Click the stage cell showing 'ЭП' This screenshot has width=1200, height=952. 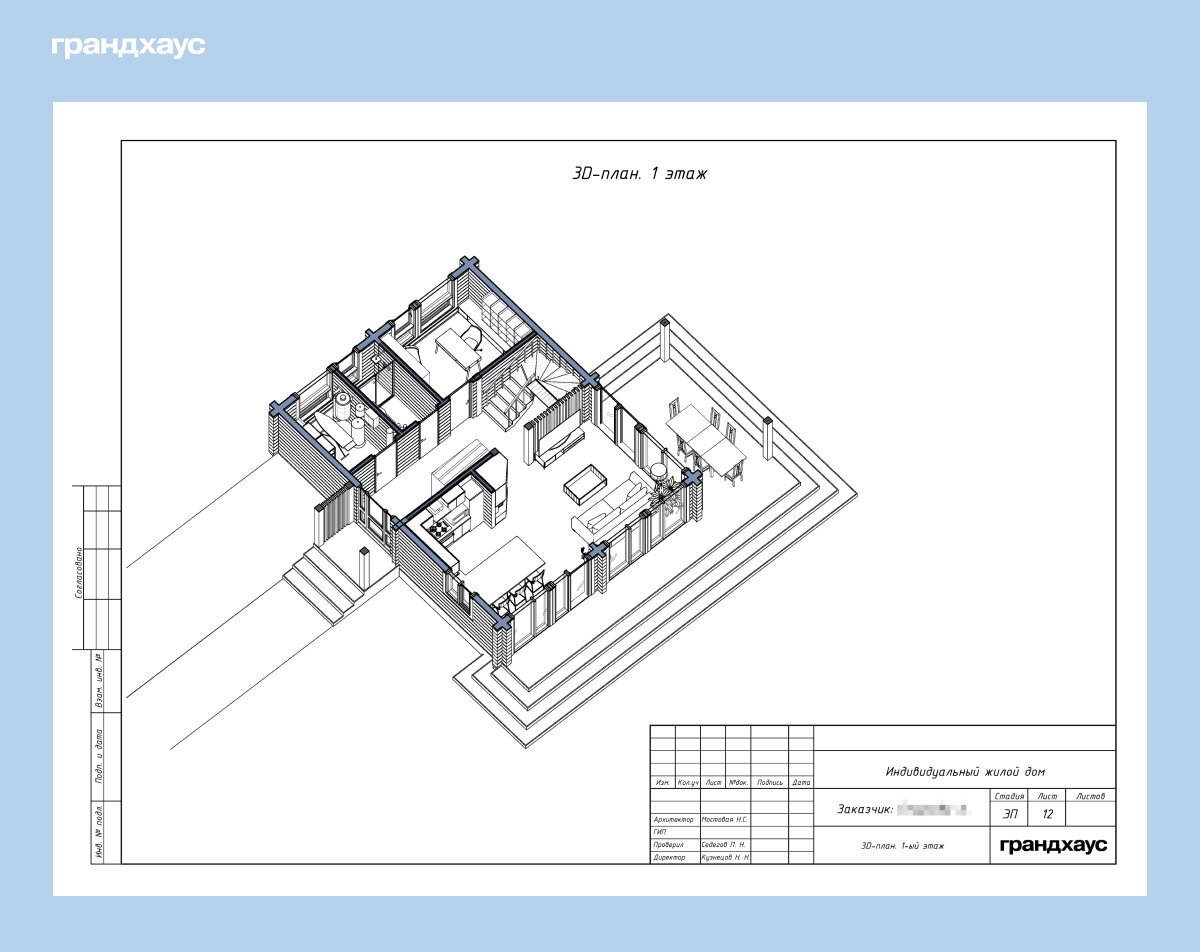click(1010, 814)
